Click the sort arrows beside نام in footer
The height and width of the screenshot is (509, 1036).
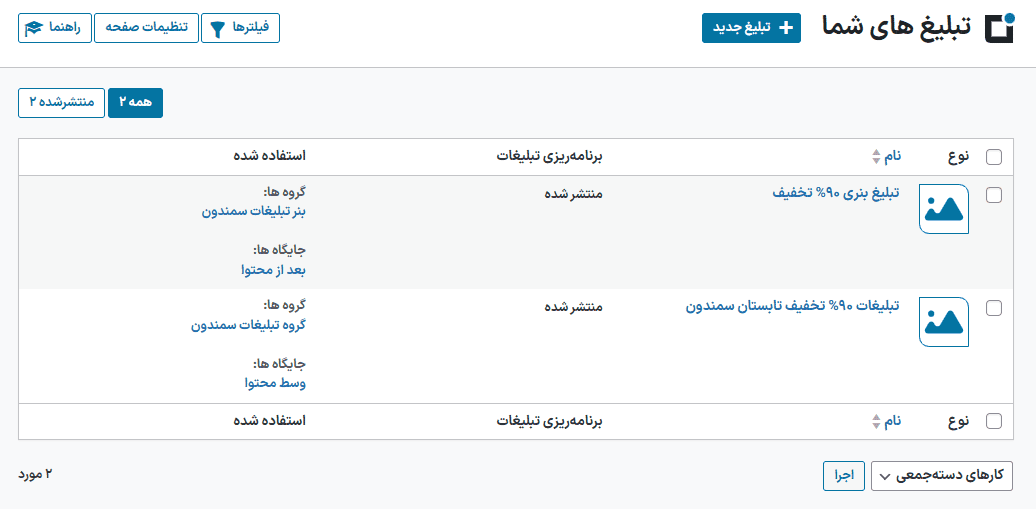[x=876, y=421]
